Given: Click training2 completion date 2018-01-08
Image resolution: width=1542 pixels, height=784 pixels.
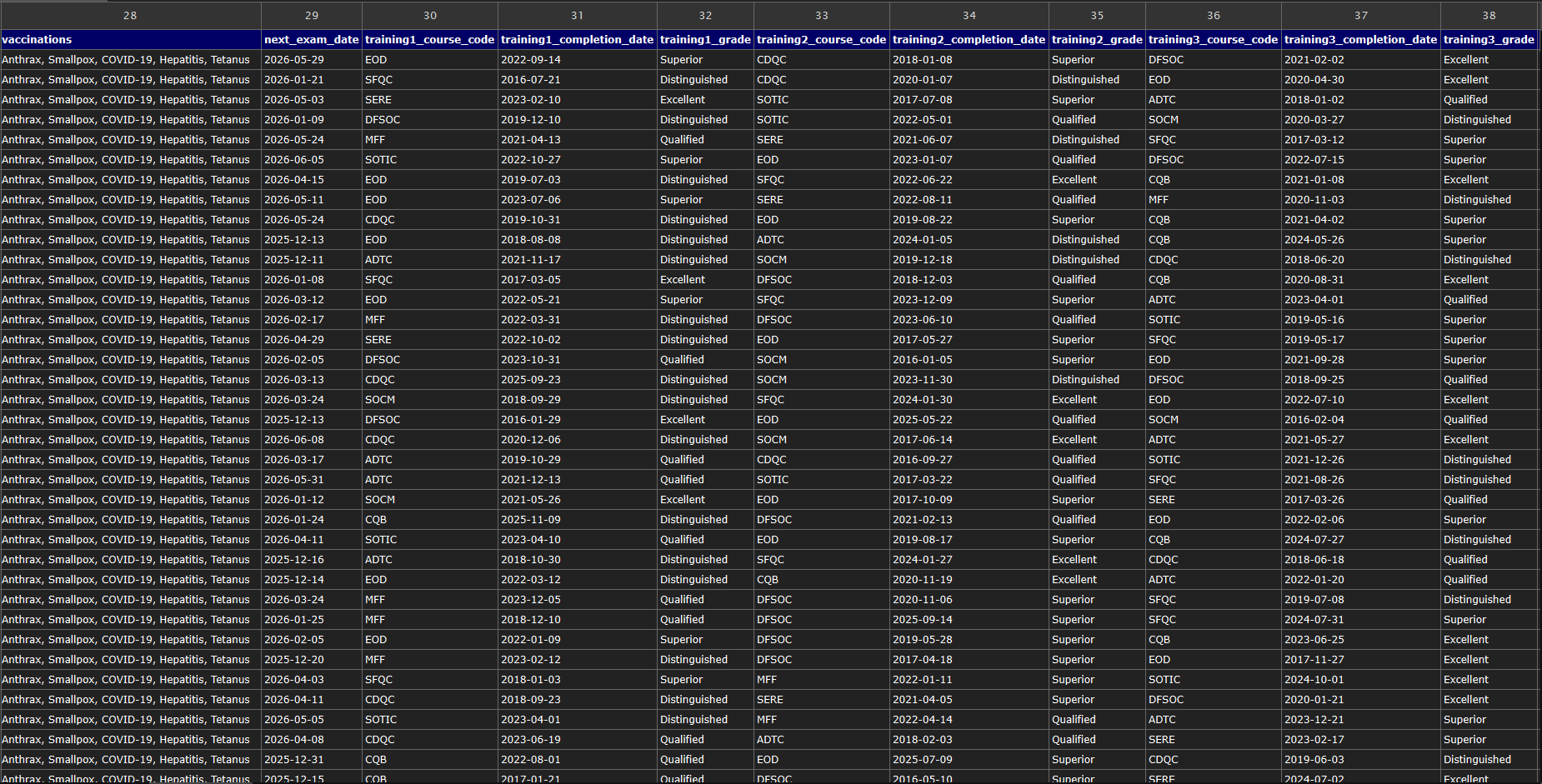Looking at the screenshot, I should click(x=923, y=60).
